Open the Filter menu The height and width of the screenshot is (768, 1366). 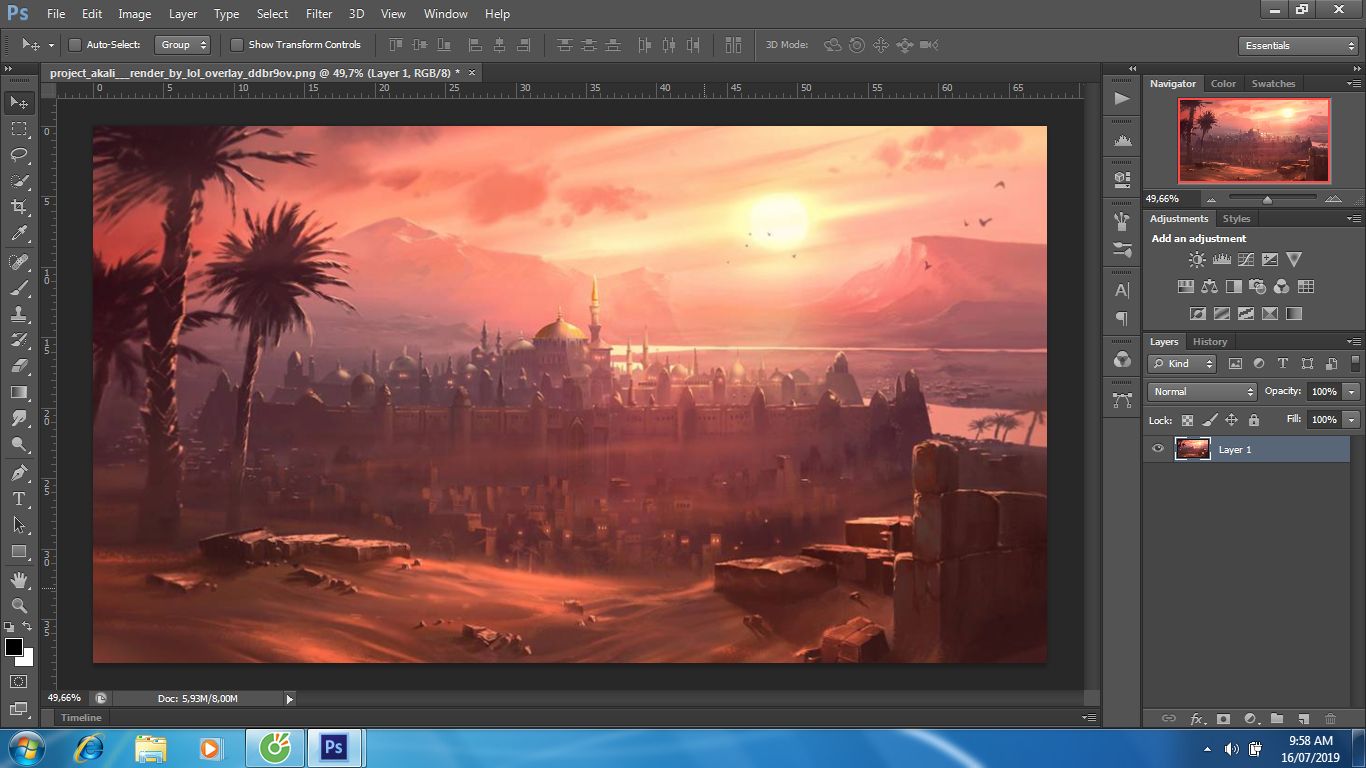pos(319,14)
